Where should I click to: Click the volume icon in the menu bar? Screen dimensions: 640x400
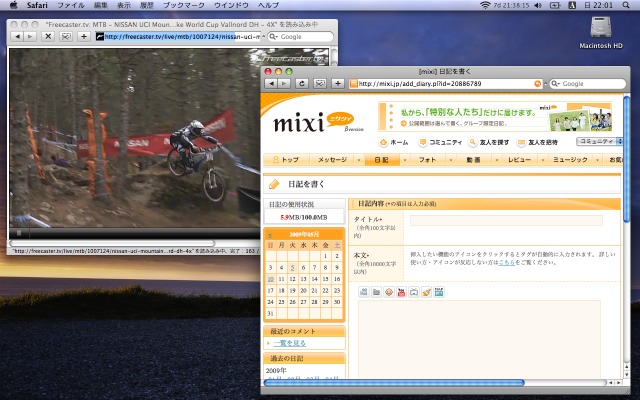pos(538,5)
